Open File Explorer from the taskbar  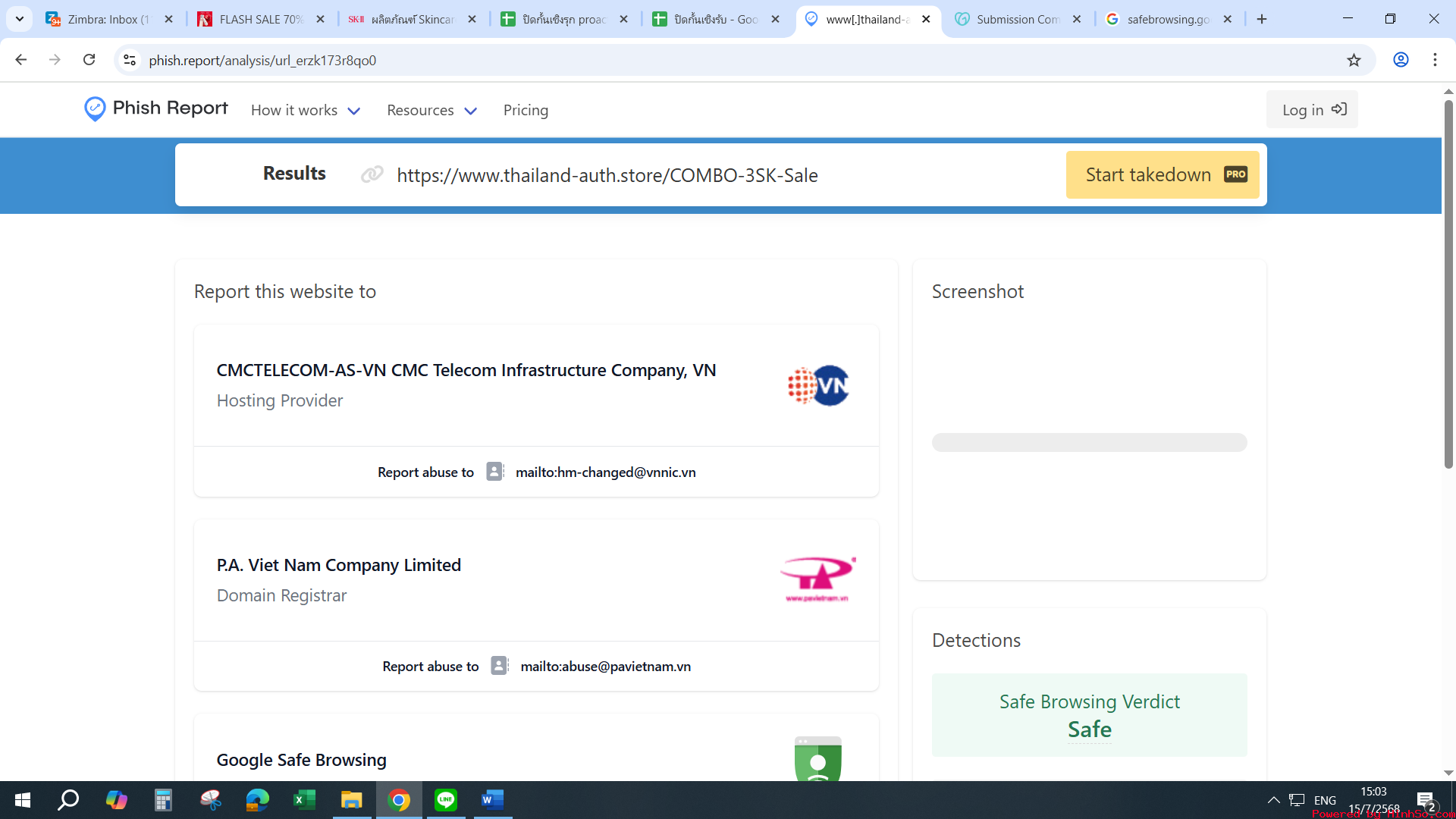351,800
